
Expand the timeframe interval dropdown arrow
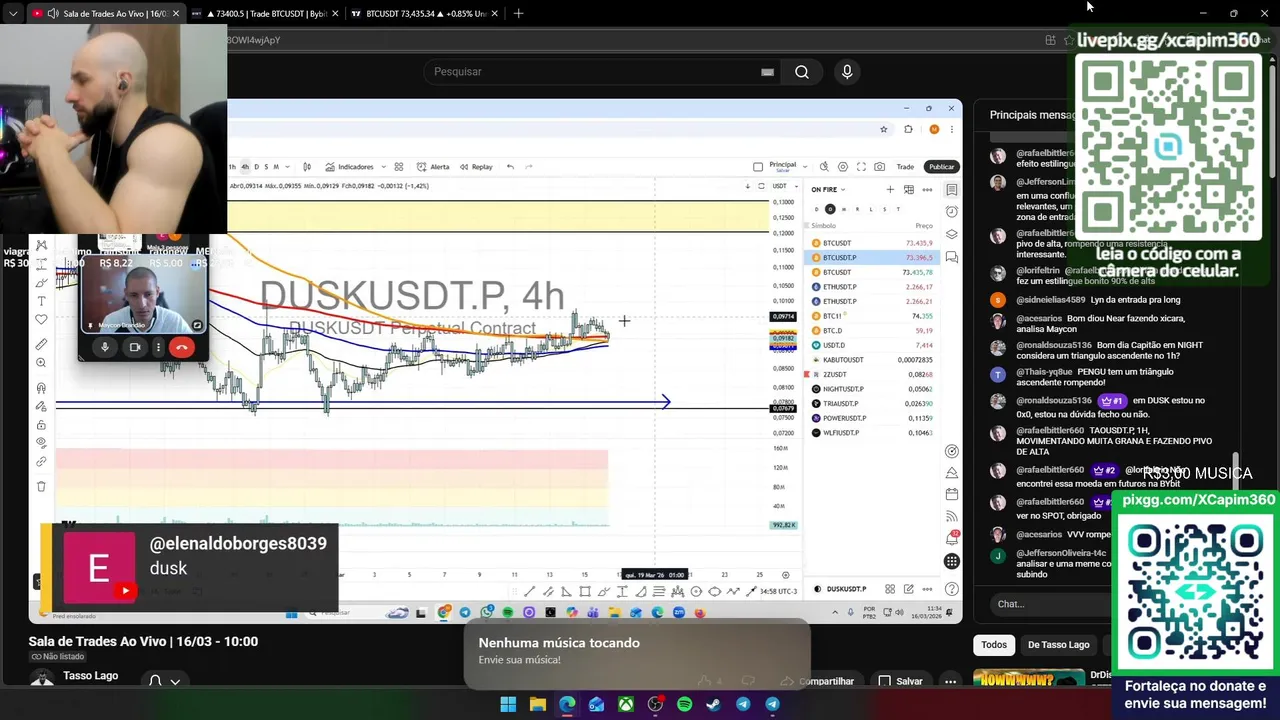(288, 167)
